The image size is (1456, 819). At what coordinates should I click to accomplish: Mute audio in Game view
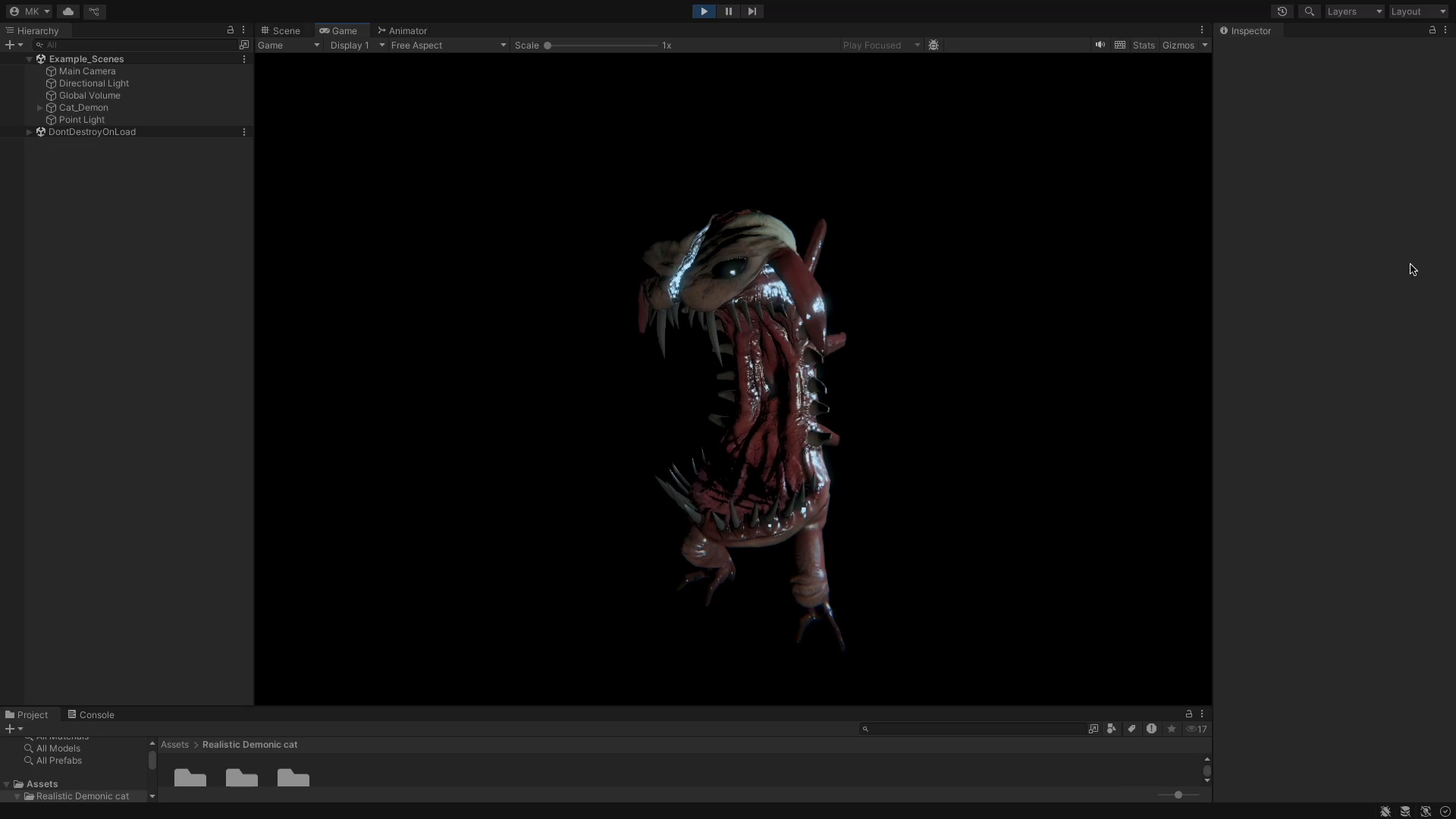click(1100, 45)
